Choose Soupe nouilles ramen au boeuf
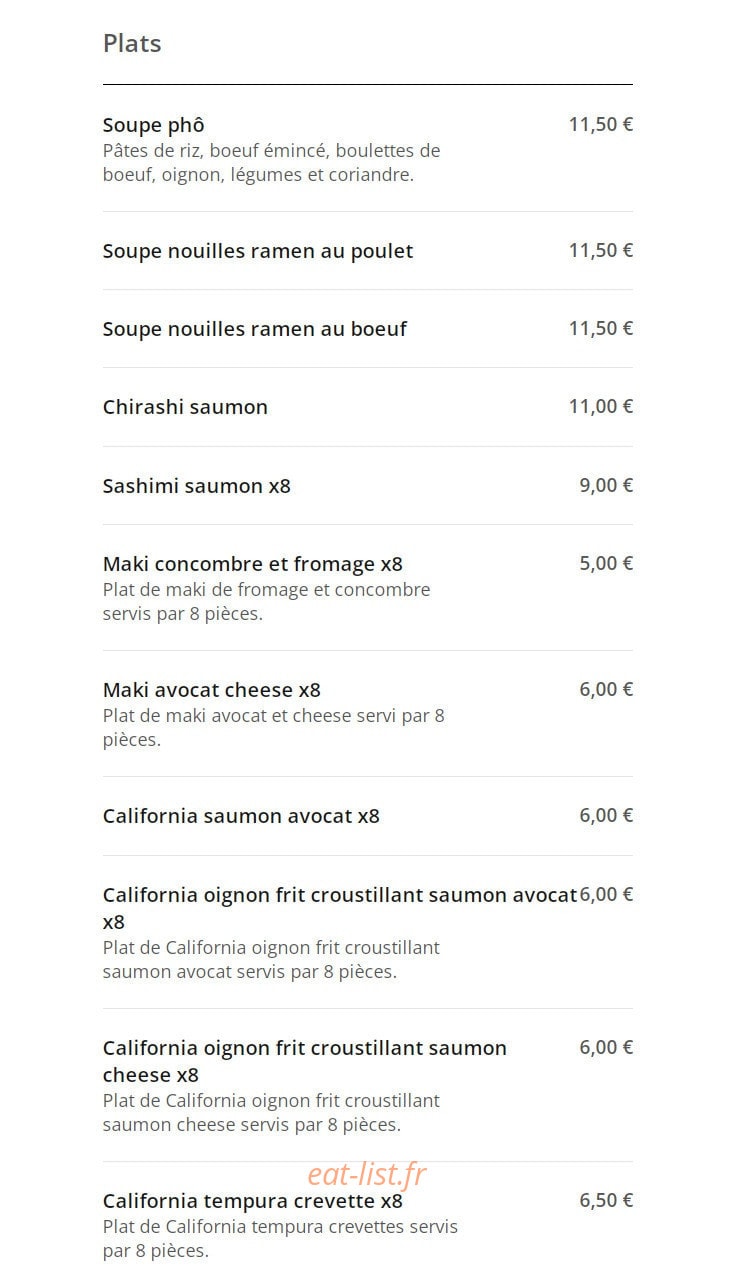Image resolution: width=743 pixels, height=1287 pixels. pyautogui.click(x=254, y=329)
